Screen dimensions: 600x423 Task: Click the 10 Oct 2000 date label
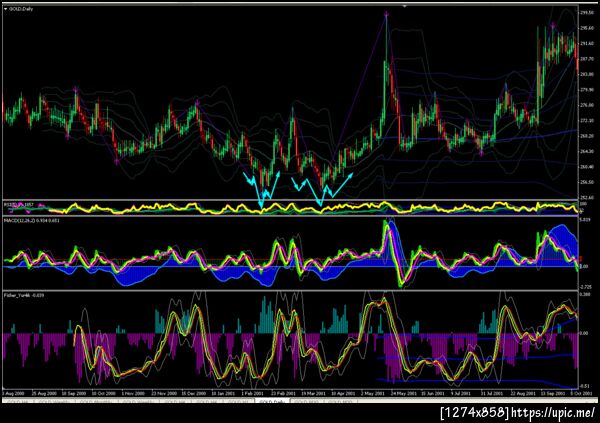(103, 393)
